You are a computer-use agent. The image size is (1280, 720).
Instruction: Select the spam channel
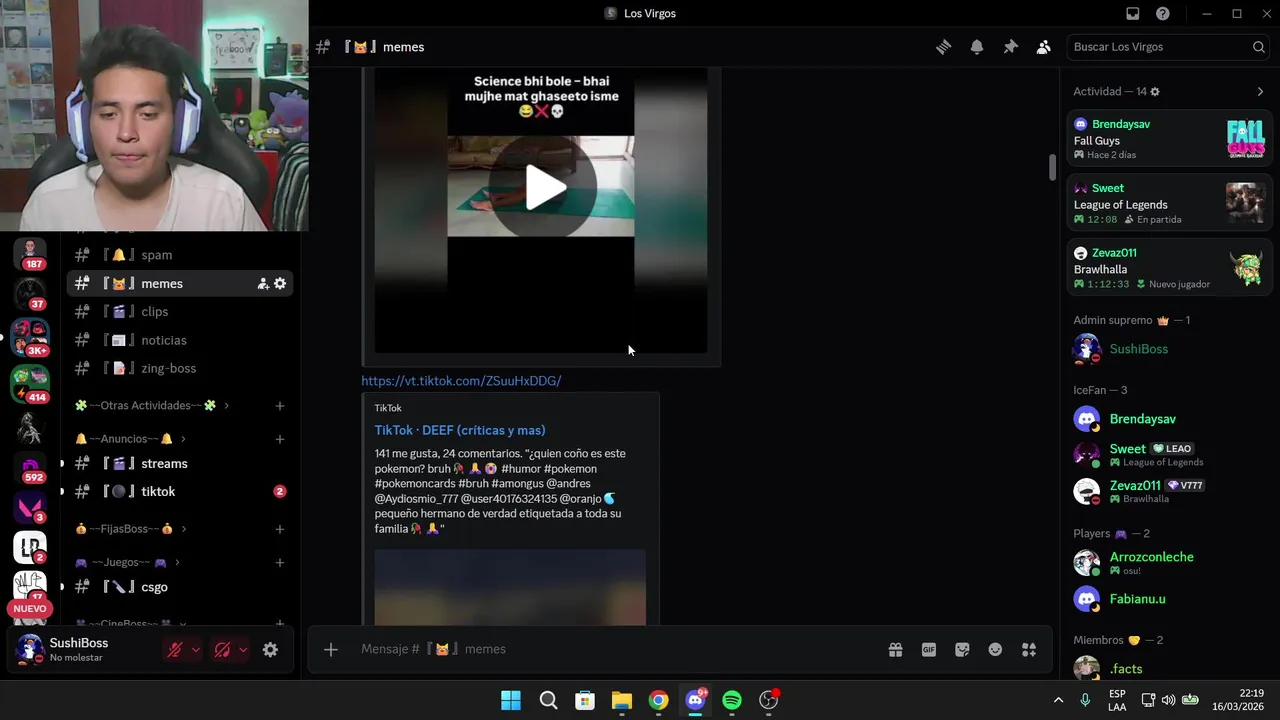tap(180, 255)
